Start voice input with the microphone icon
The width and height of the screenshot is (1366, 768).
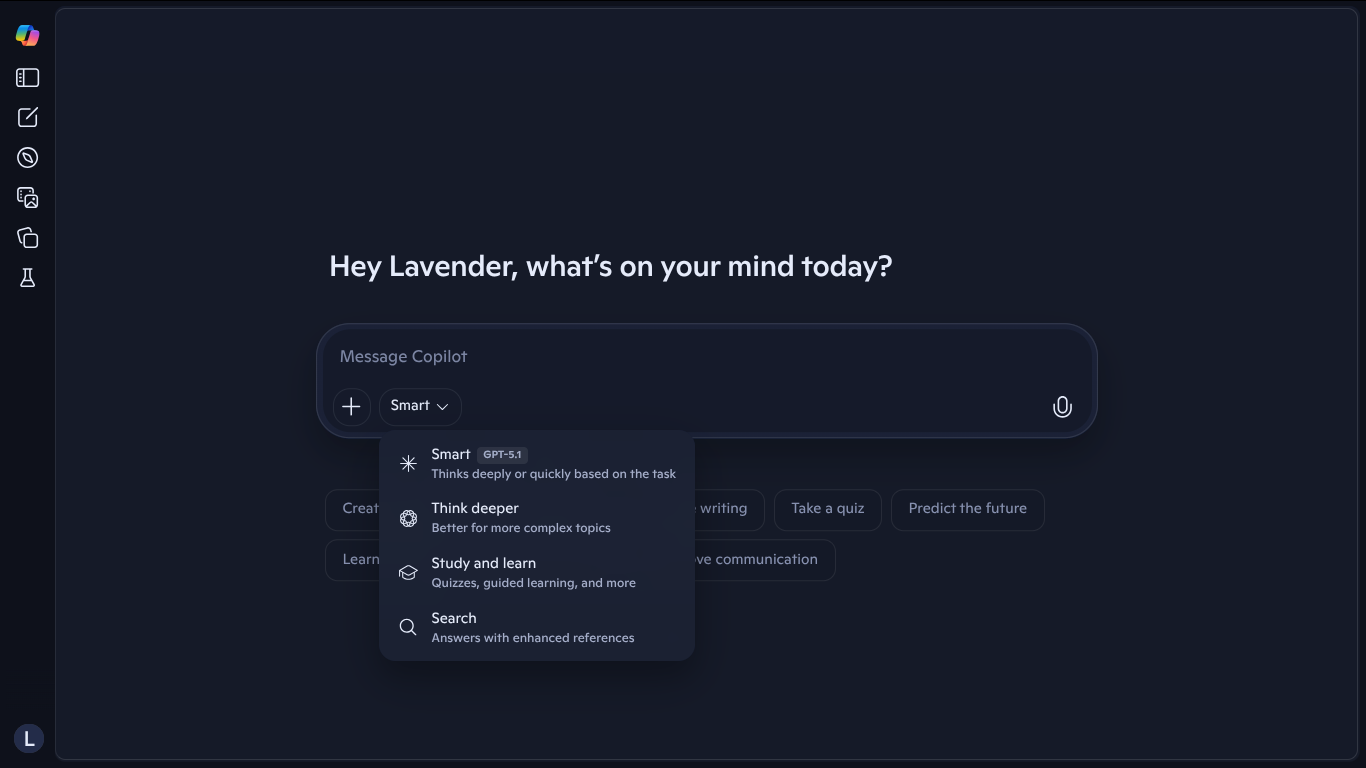[1062, 407]
